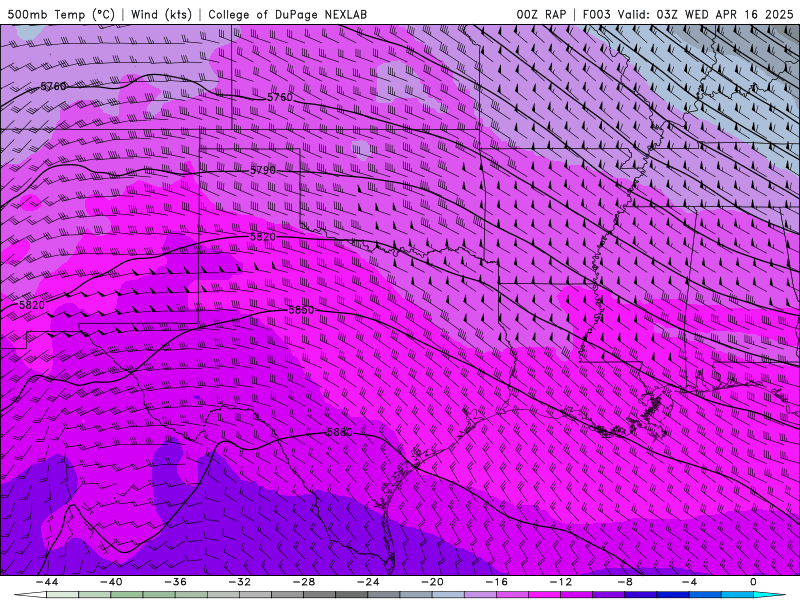Image resolution: width=800 pixels, height=600 pixels.
Task: Click the -32 color scale label
Action: [x=240, y=582]
